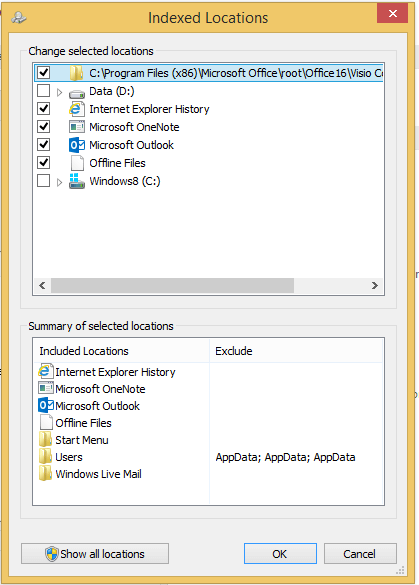Click horizontal scrollbar left arrow

[x=42, y=285]
